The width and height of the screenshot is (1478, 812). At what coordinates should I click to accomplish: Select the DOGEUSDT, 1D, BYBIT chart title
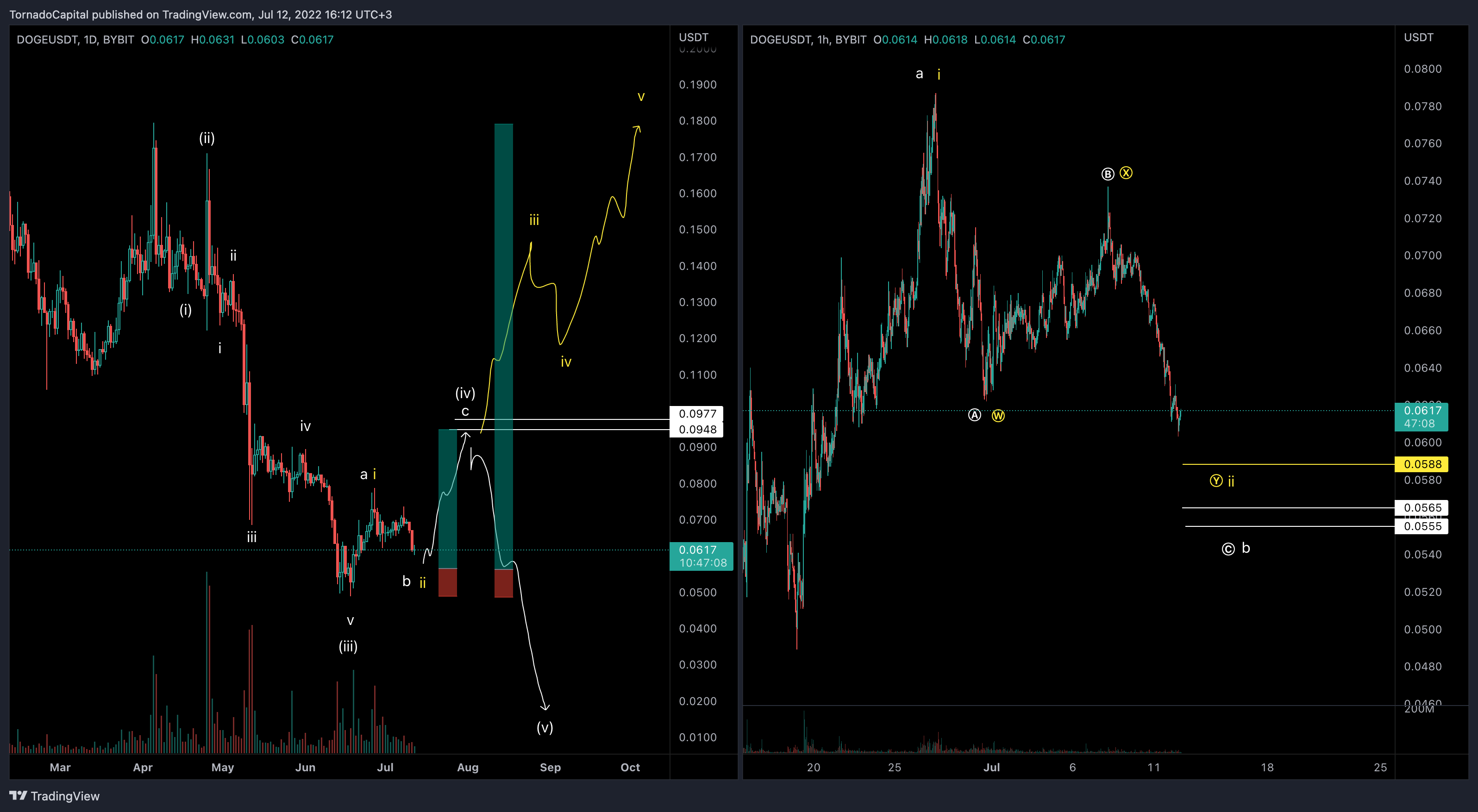tap(75, 39)
